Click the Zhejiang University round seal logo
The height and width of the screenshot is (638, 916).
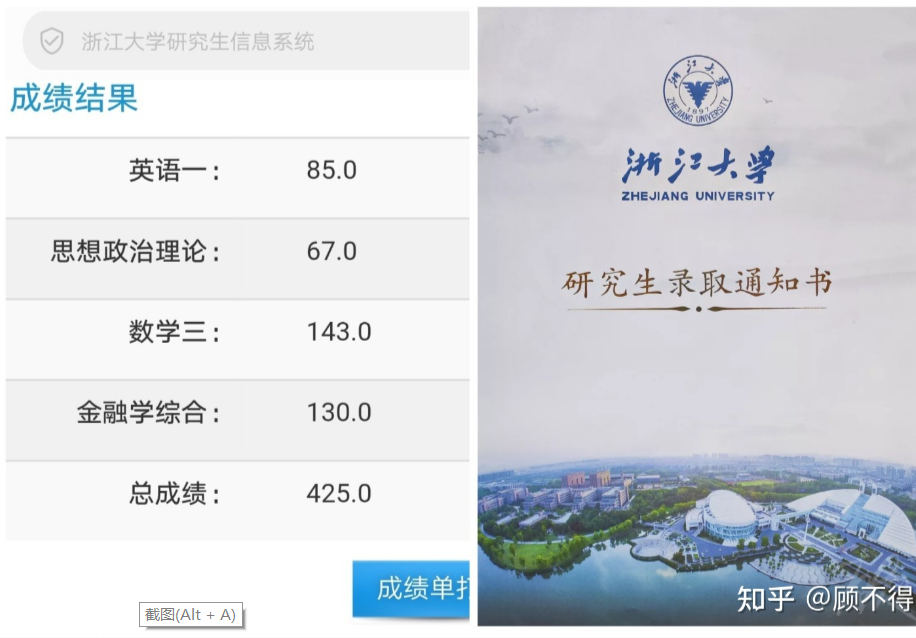(x=698, y=90)
